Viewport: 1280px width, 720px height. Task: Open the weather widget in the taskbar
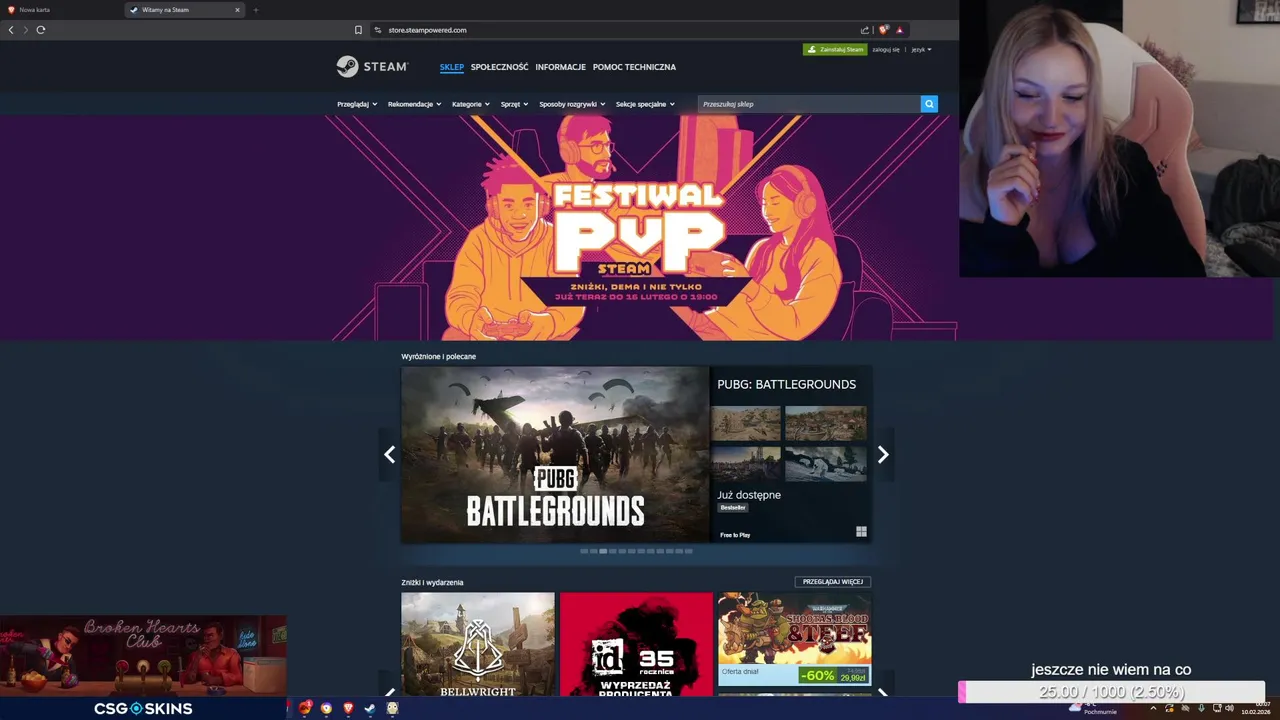click(1092, 708)
